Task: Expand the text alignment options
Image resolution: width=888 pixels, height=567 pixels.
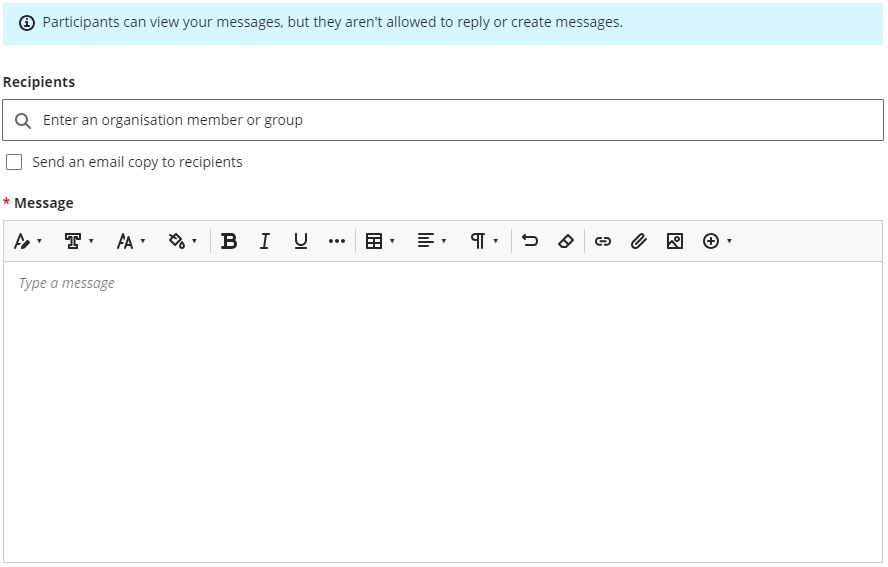Action: [x=432, y=241]
